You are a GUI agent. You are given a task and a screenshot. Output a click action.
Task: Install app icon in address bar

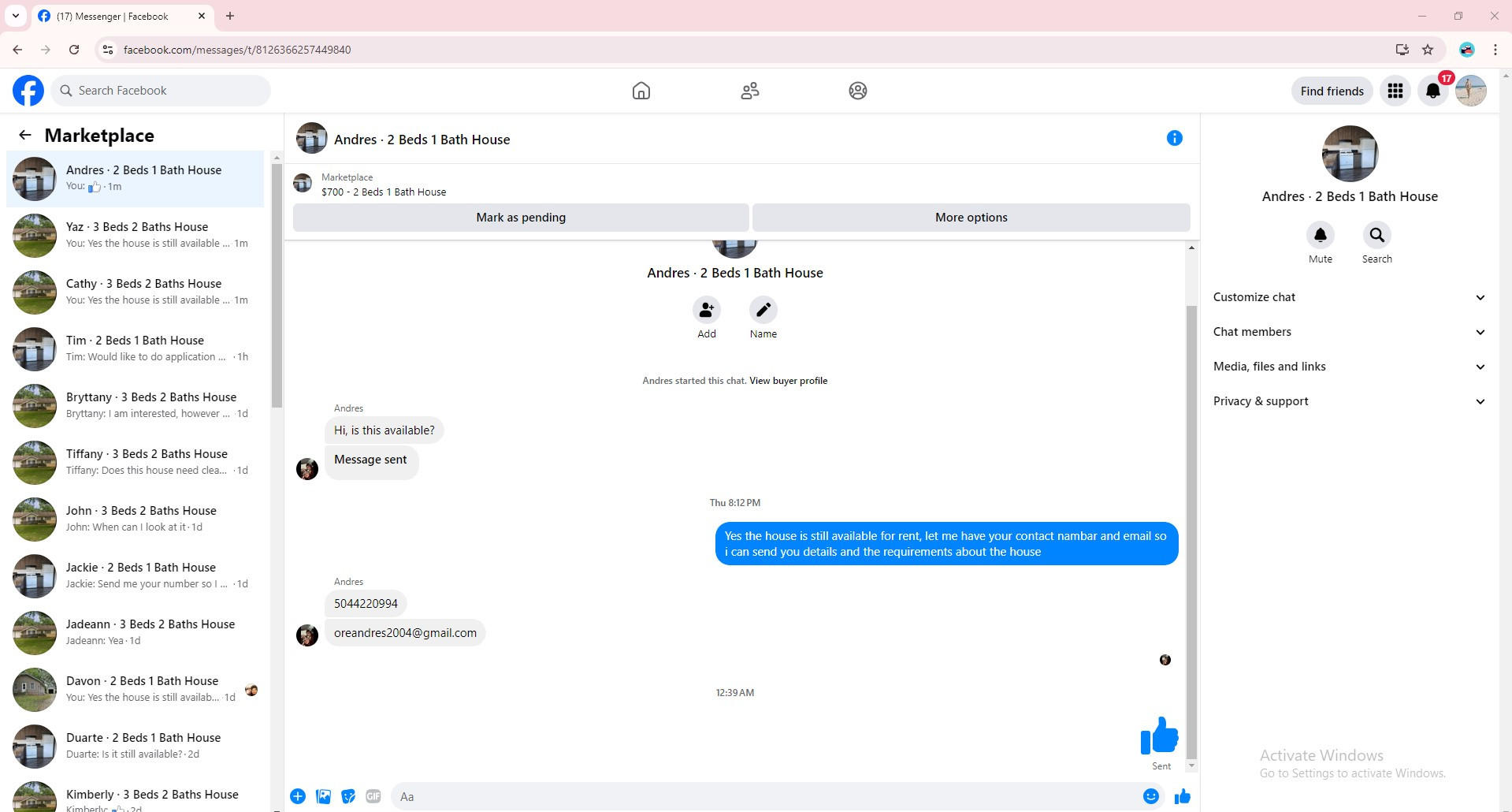[1402, 50]
